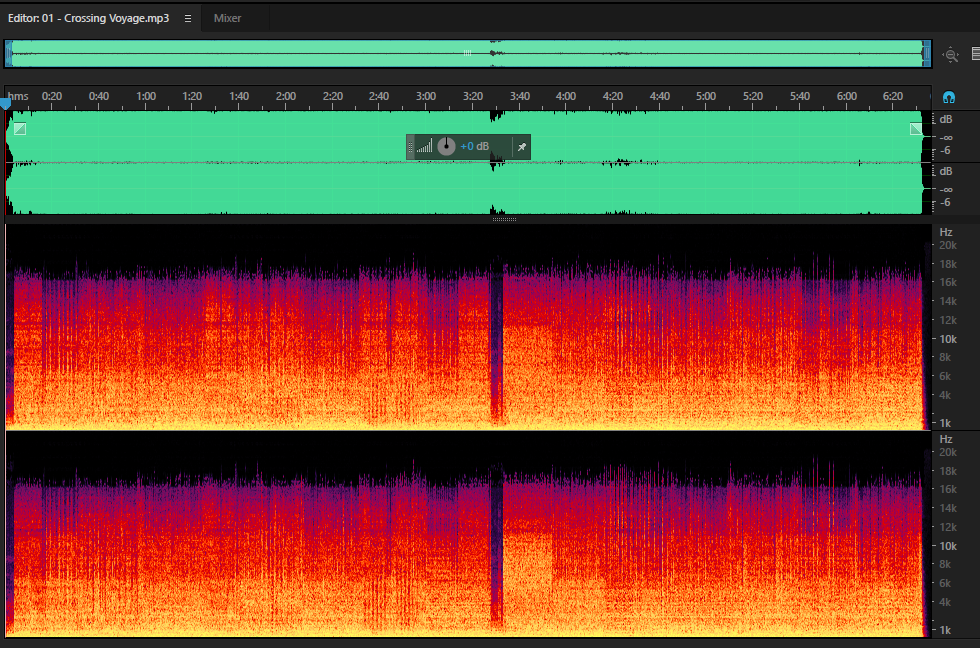Select the Editor: 01 - Crossing Voyage.mp3 tab
980x648 pixels.
tap(88, 19)
